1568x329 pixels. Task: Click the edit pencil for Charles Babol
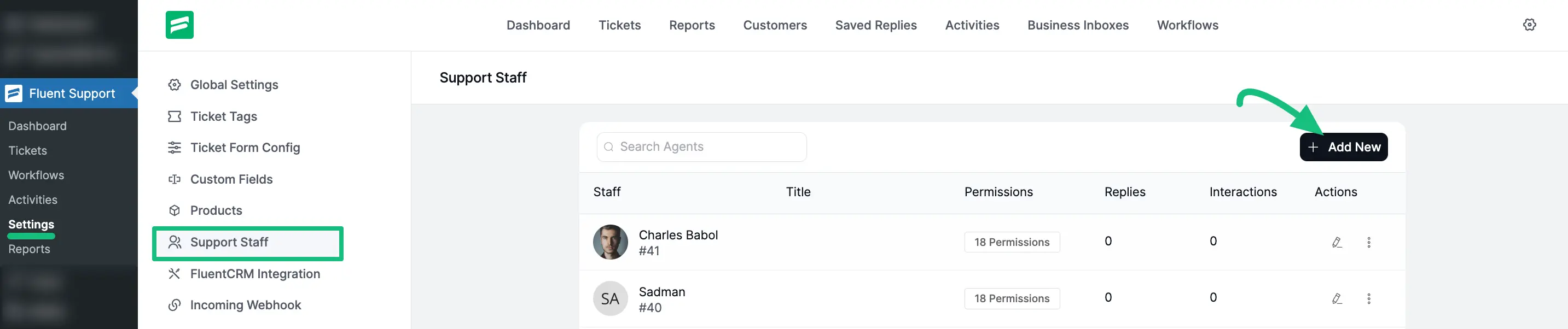click(1337, 242)
